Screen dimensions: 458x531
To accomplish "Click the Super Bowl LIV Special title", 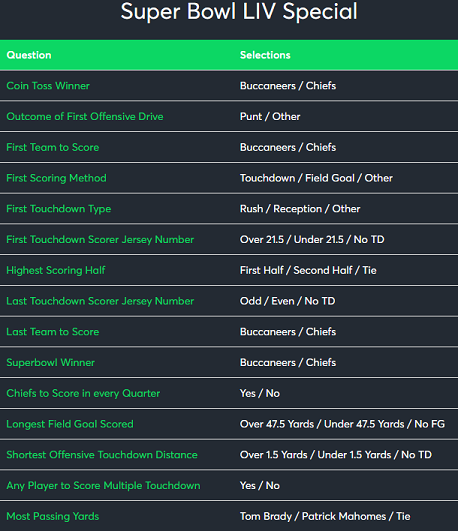I will (239, 12).
